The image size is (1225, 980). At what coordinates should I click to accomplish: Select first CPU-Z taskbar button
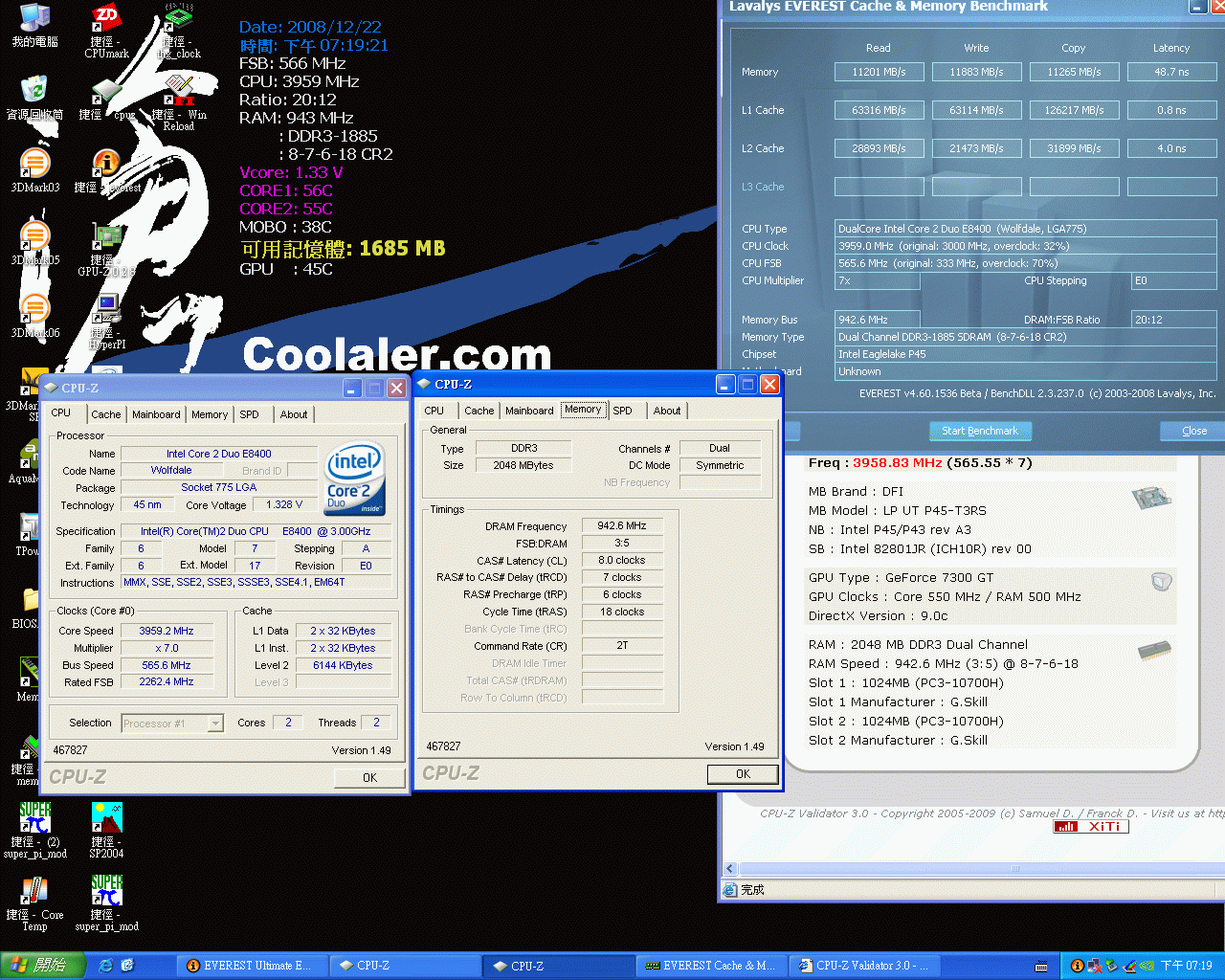[405, 966]
